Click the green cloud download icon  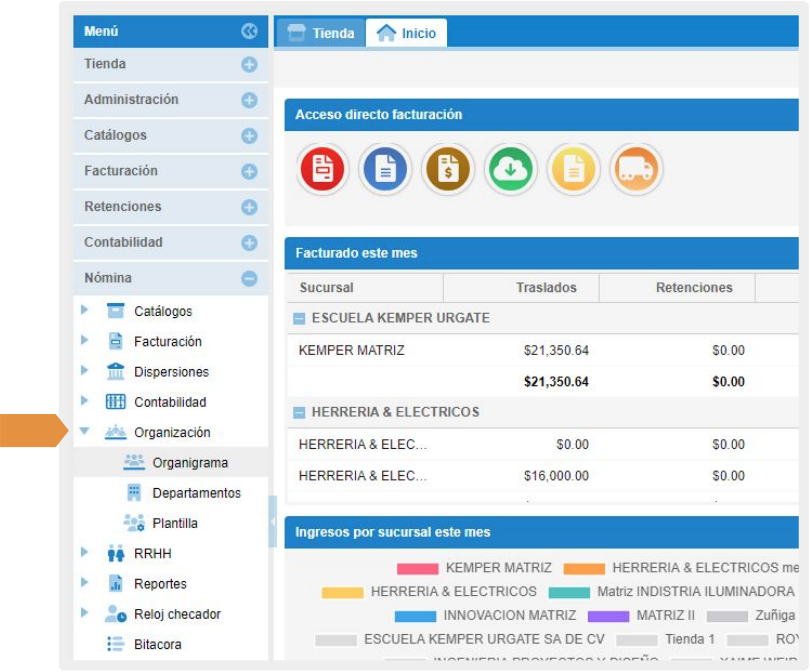click(x=511, y=169)
